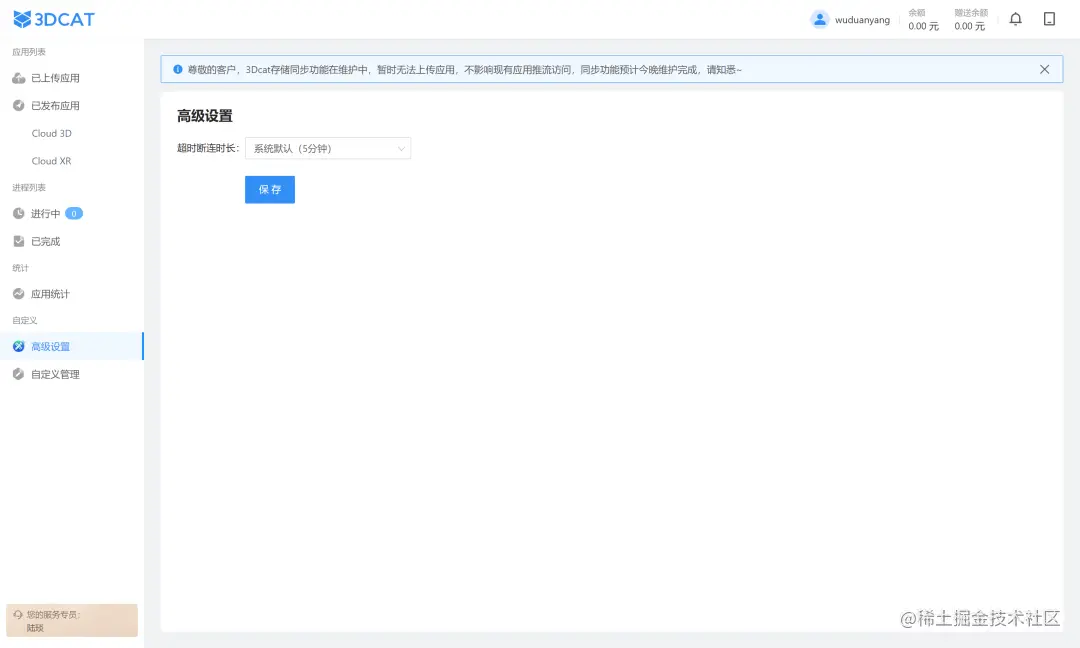
Task: Click the headset icon in service card
Action: [18, 615]
